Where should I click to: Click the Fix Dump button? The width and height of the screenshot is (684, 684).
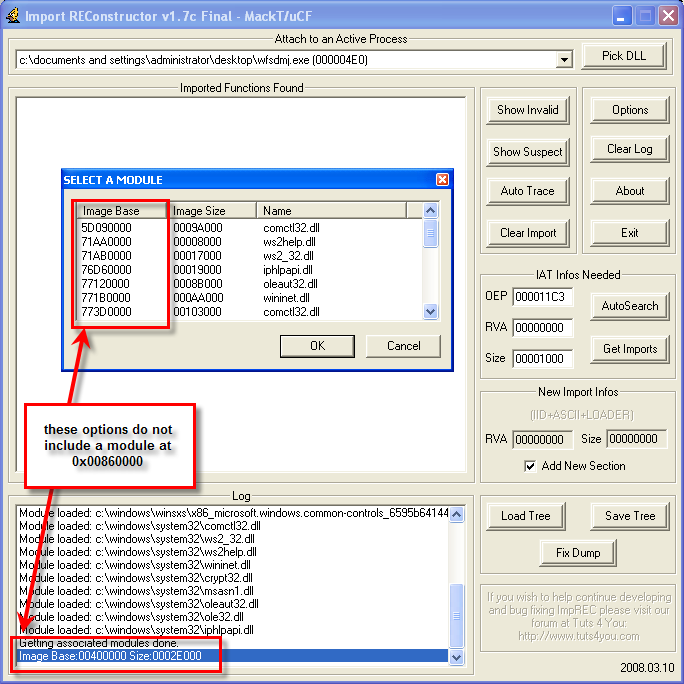tap(578, 552)
